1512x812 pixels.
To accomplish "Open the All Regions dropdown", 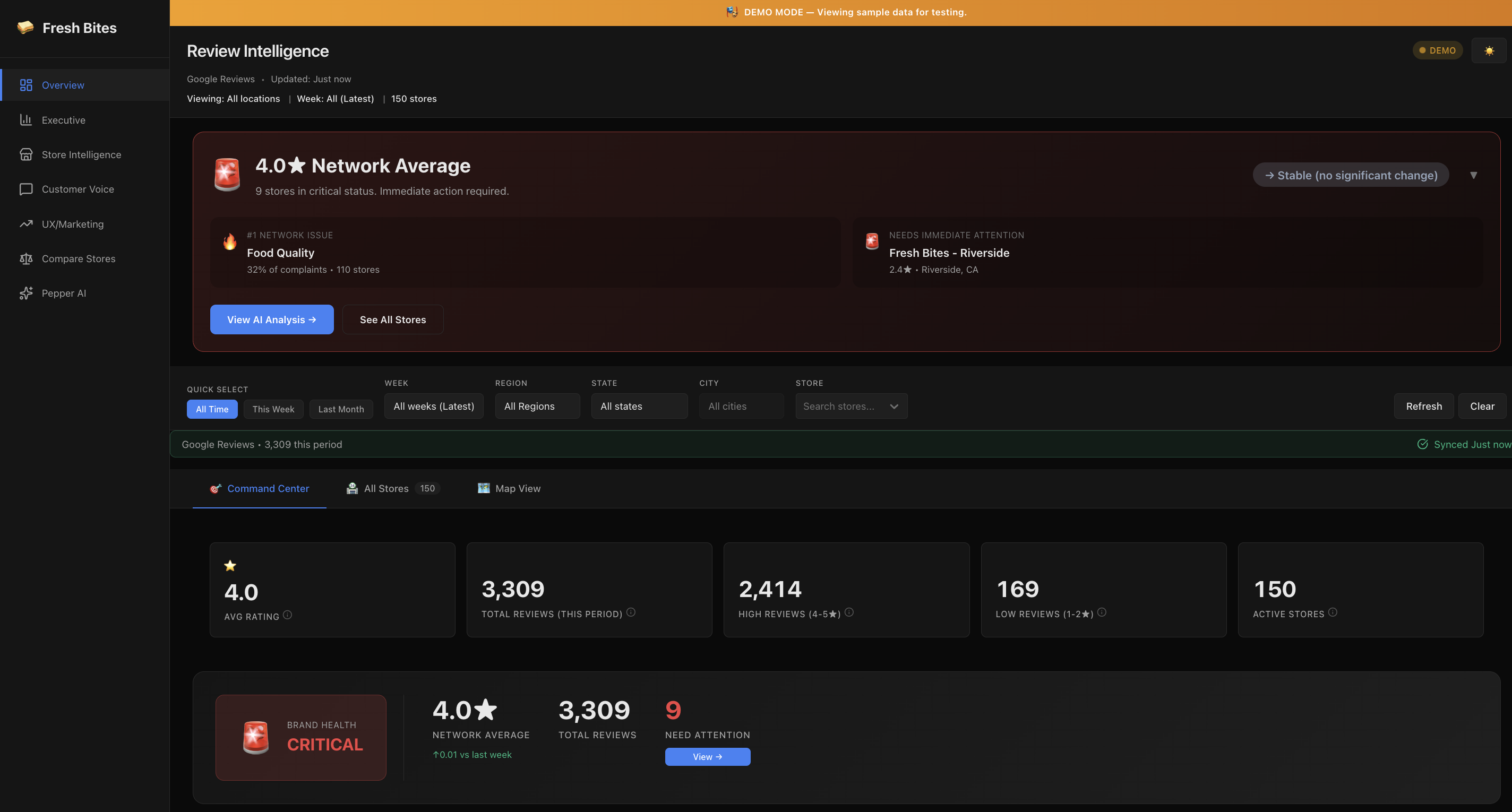I will (x=537, y=406).
